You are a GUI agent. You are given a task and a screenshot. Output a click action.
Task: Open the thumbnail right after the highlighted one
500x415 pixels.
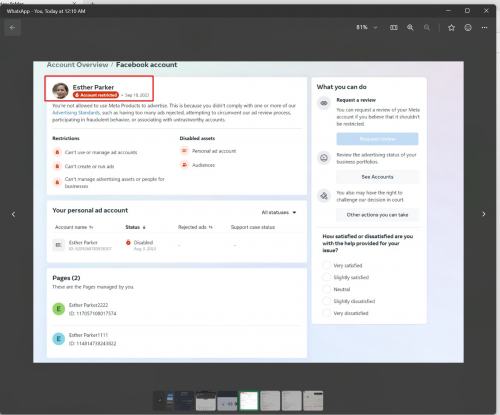[270, 401]
